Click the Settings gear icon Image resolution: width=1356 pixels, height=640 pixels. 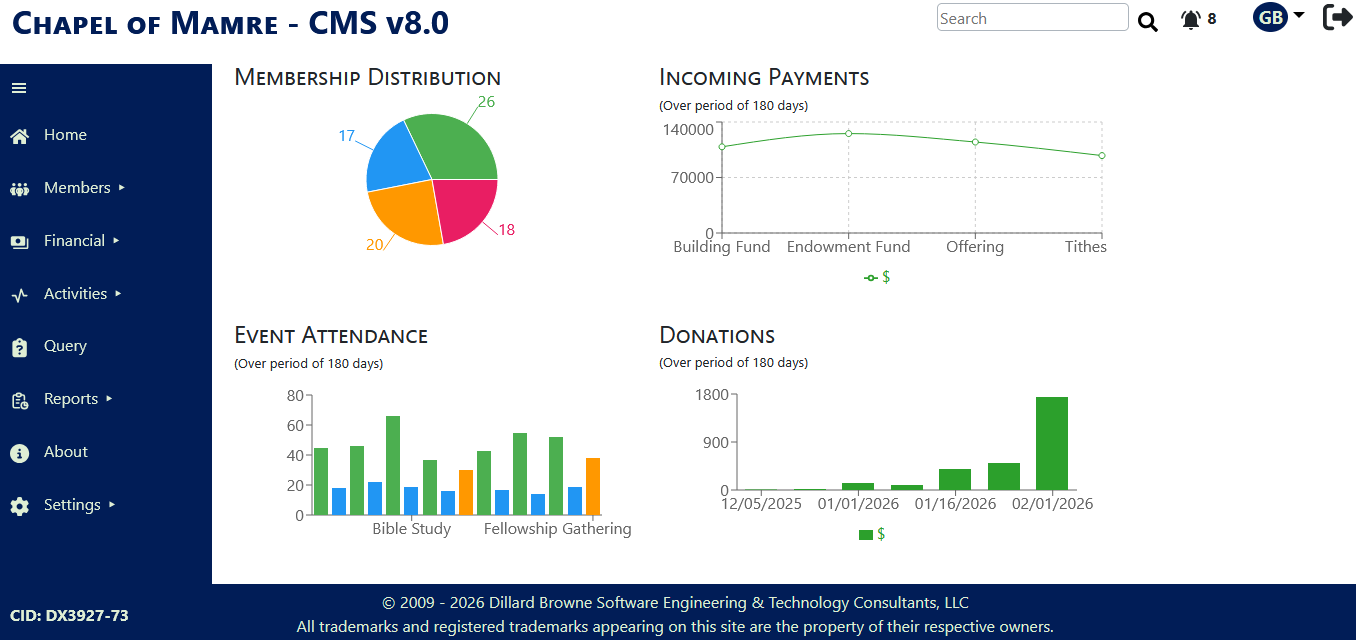(x=19, y=506)
